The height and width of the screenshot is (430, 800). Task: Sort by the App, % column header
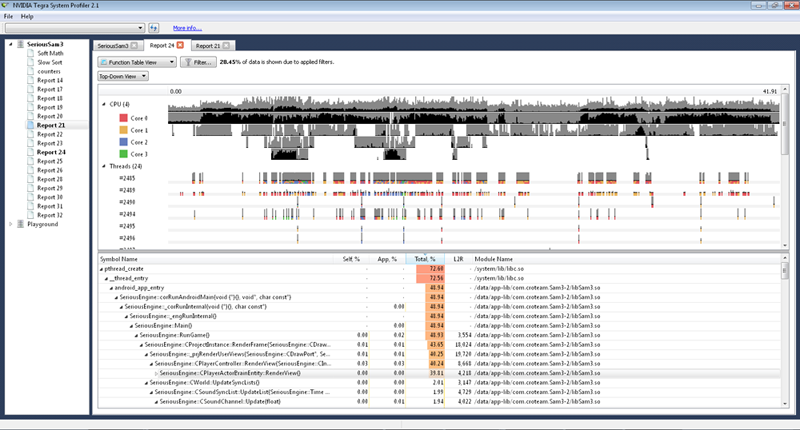point(387,259)
